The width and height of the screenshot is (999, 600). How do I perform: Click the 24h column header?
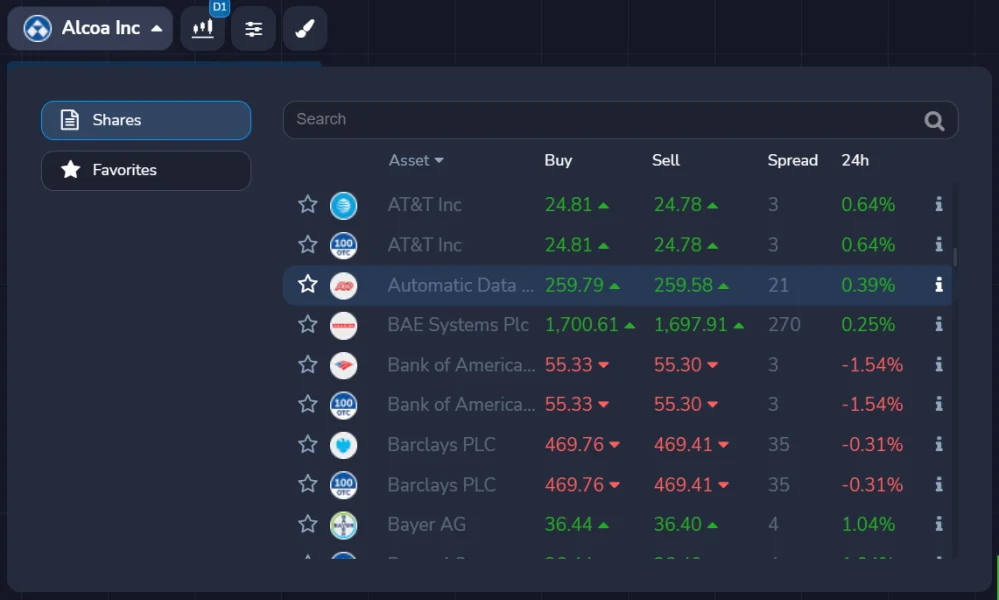pyautogui.click(x=855, y=160)
